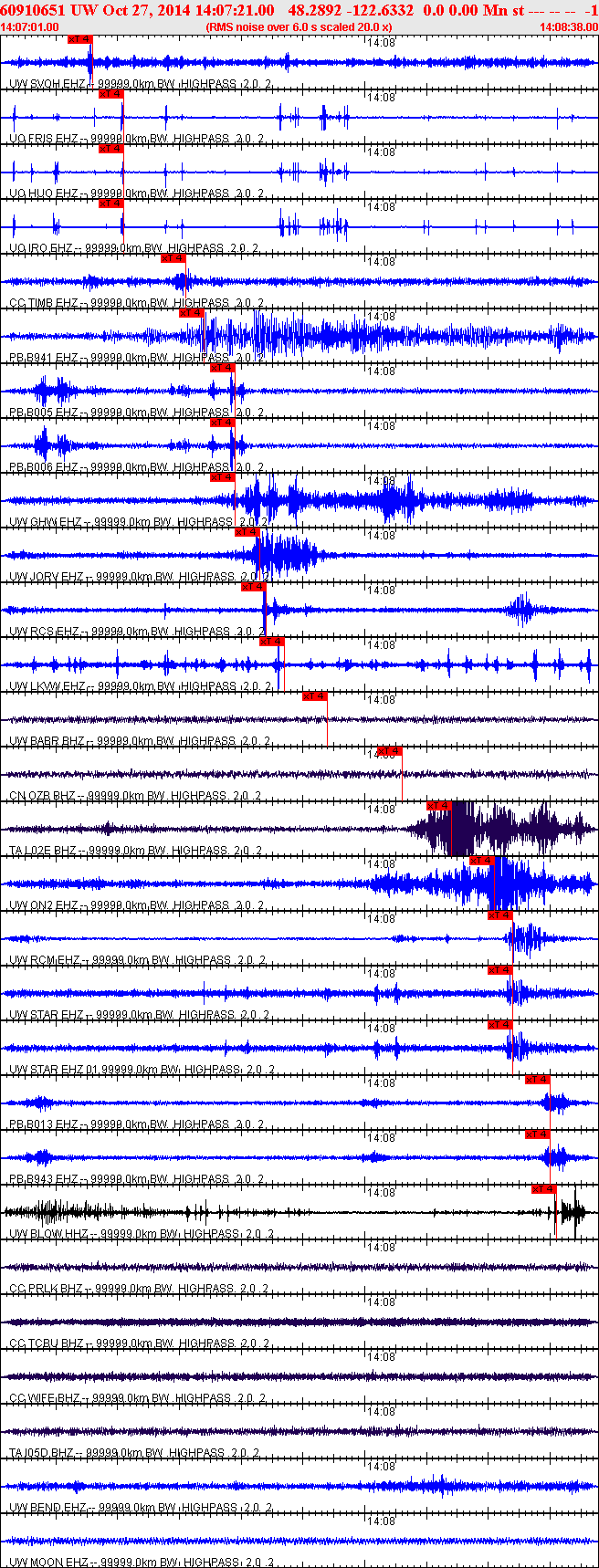Click the 14:07:01.00 start time label
Viewport: 599px width, 1568px height.
30,27
